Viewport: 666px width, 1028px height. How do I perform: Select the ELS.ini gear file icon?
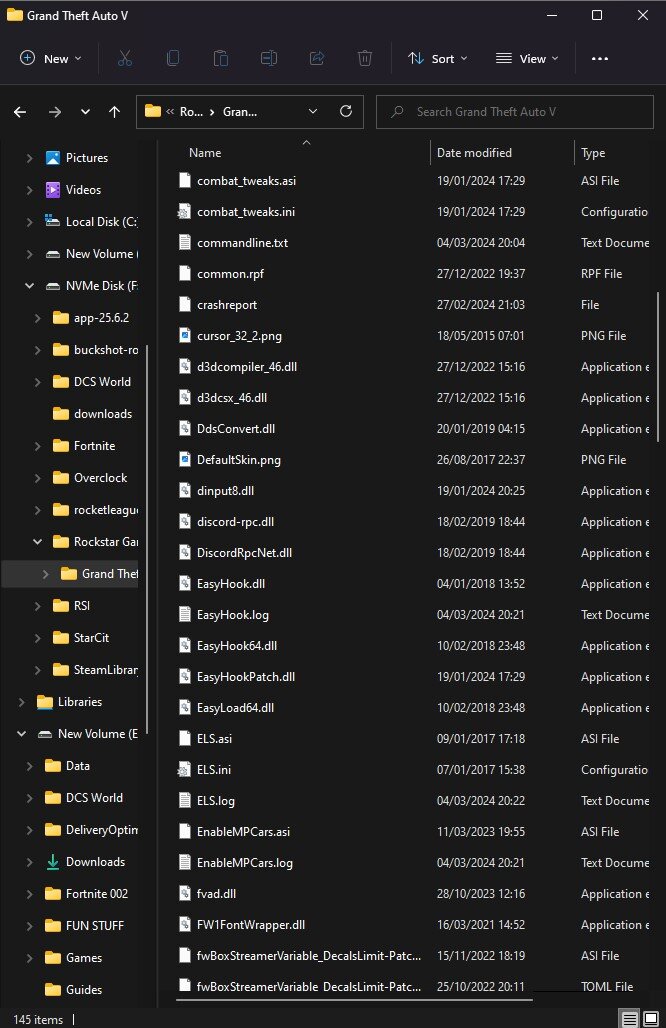click(x=185, y=770)
